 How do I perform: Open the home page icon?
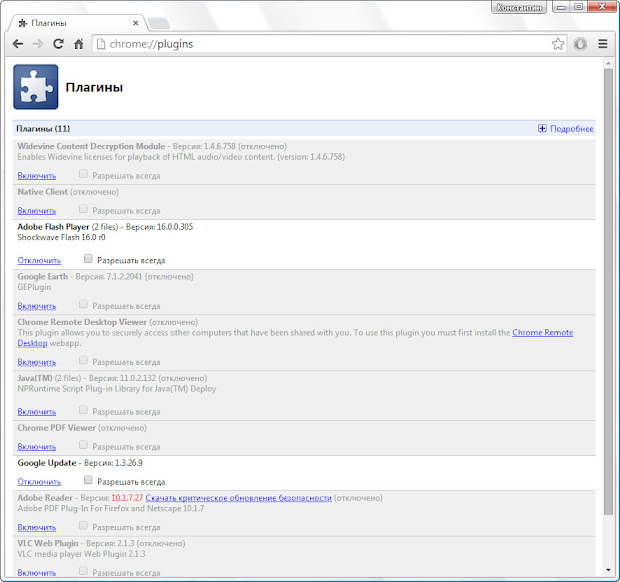79,44
